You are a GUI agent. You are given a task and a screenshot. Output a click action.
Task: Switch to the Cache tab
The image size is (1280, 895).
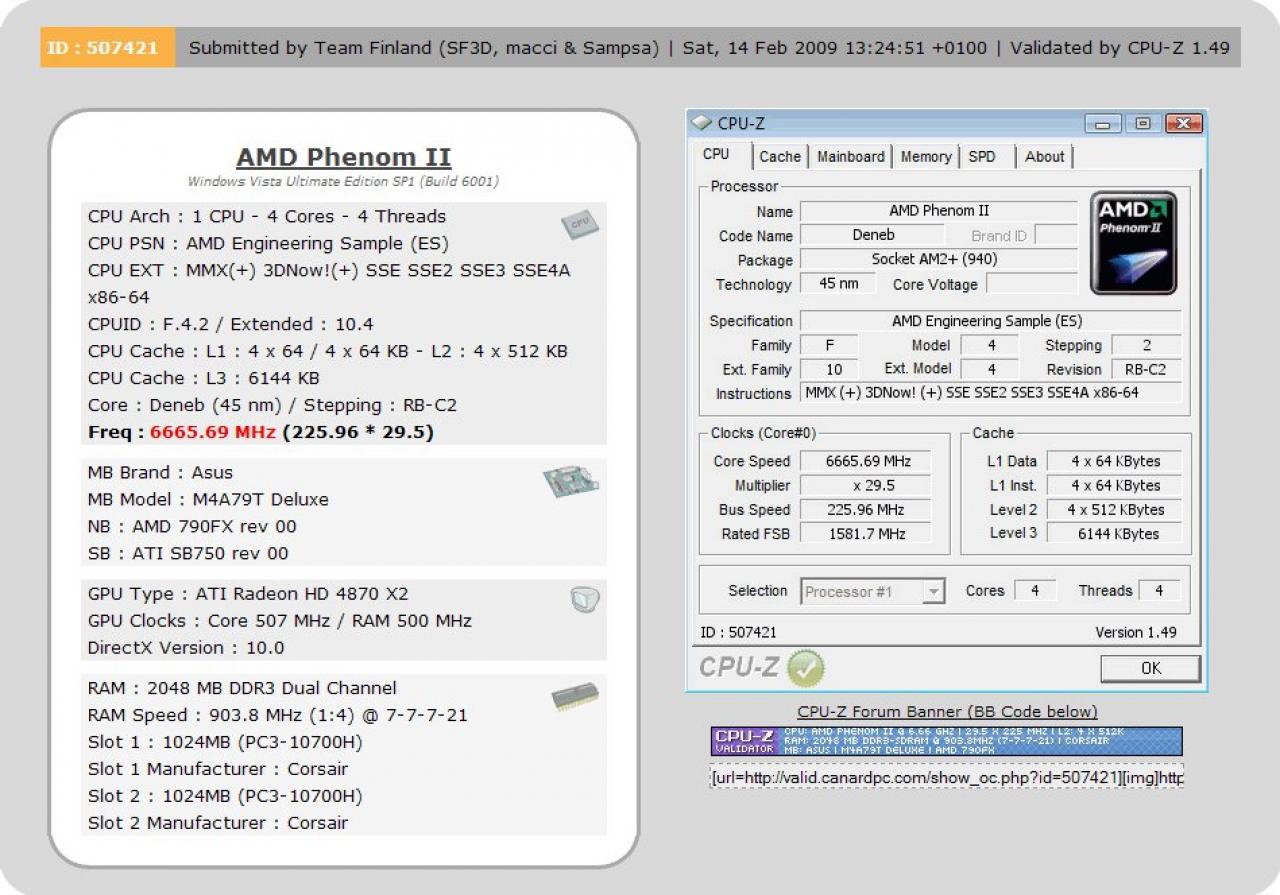779,157
